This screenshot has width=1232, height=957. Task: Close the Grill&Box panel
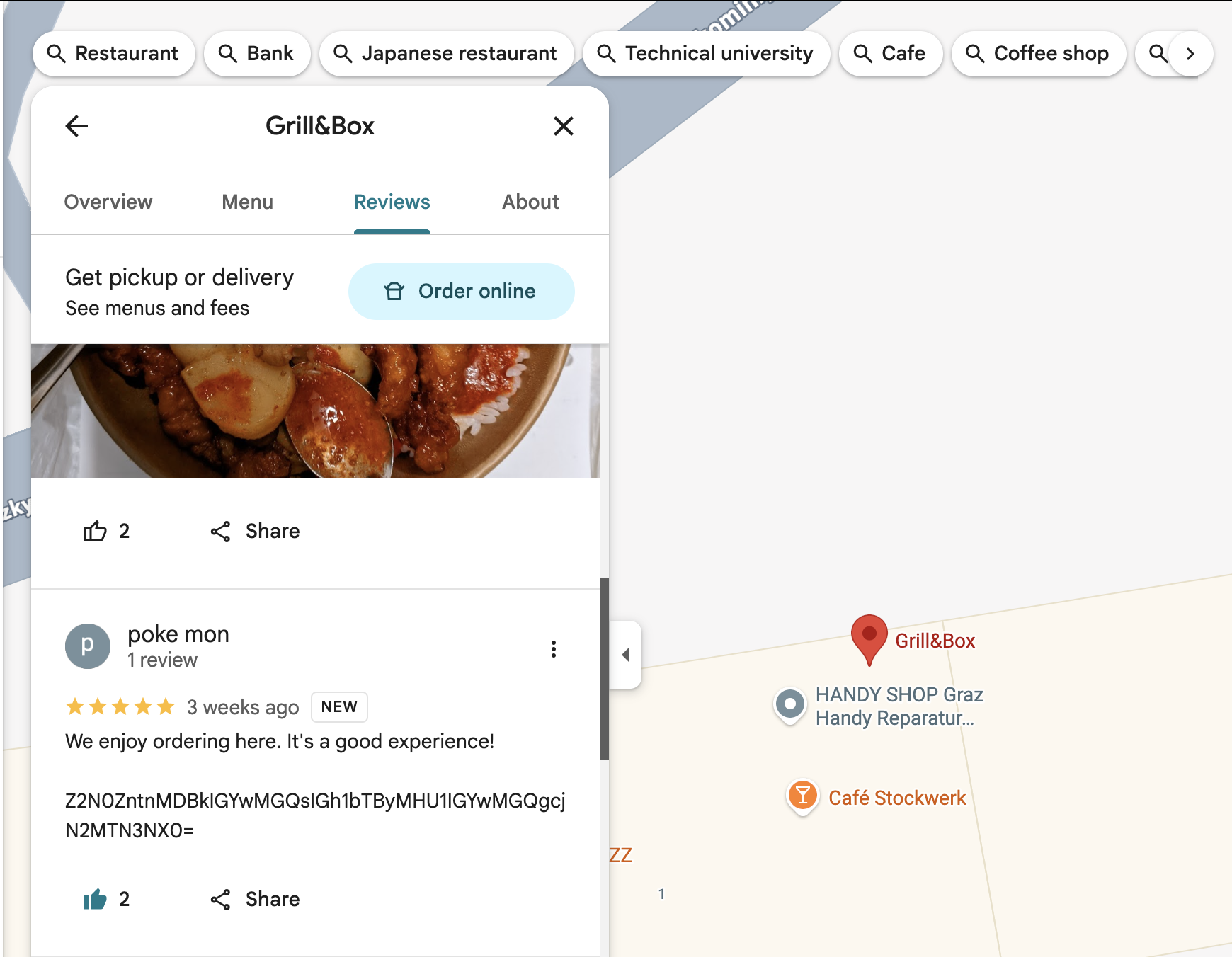(x=563, y=126)
